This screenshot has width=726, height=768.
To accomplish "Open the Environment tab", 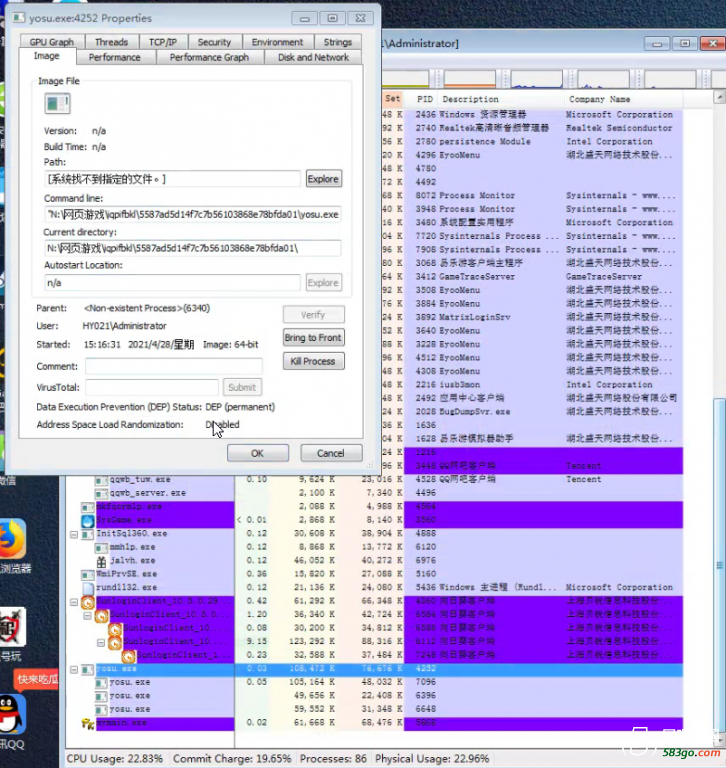I will pyautogui.click(x=277, y=42).
